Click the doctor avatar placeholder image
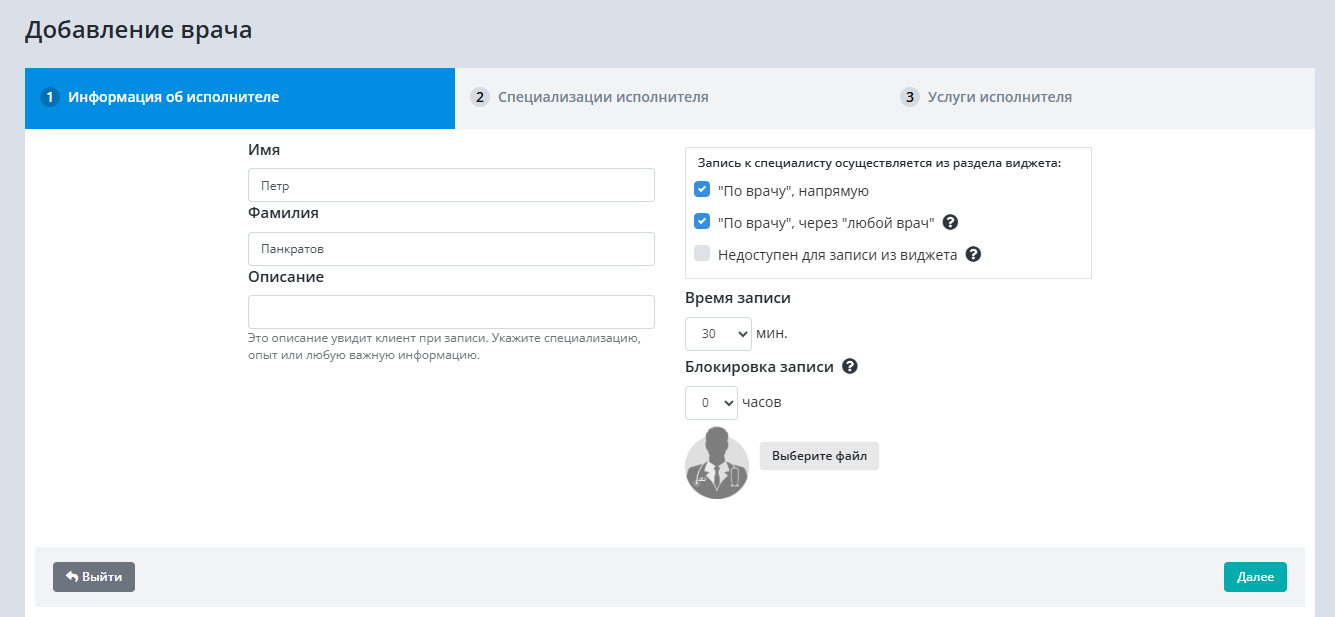1335x617 pixels. [716, 463]
